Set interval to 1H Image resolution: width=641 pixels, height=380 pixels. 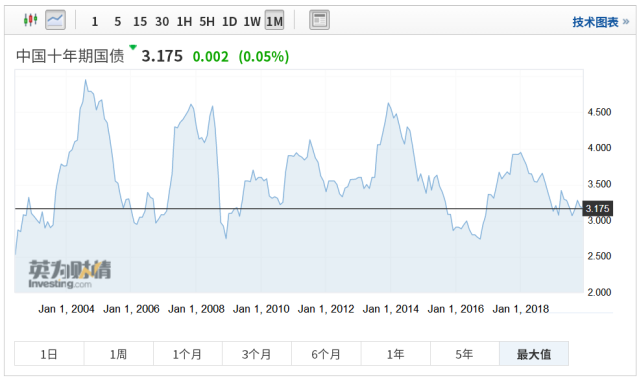click(184, 21)
